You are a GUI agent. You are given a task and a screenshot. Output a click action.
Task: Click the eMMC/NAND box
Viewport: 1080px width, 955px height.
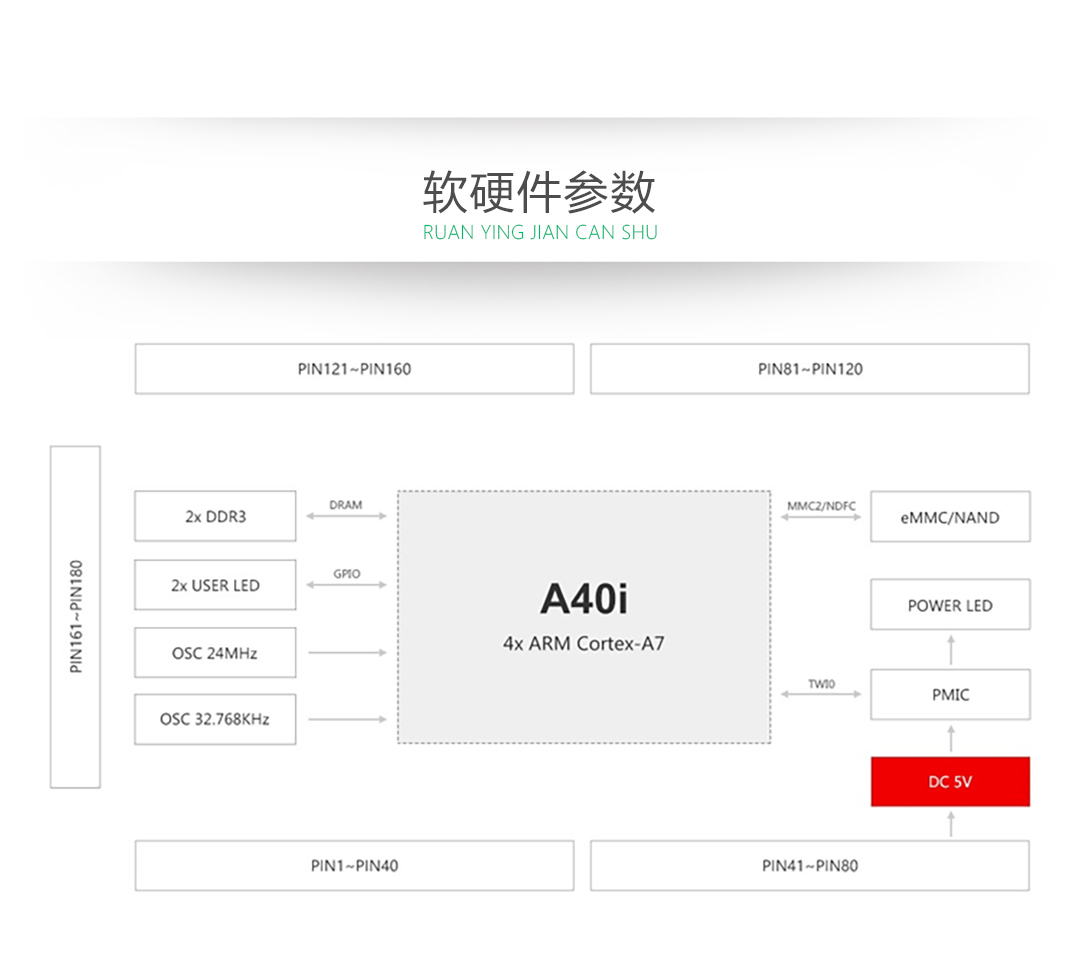click(x=949, y=517)
